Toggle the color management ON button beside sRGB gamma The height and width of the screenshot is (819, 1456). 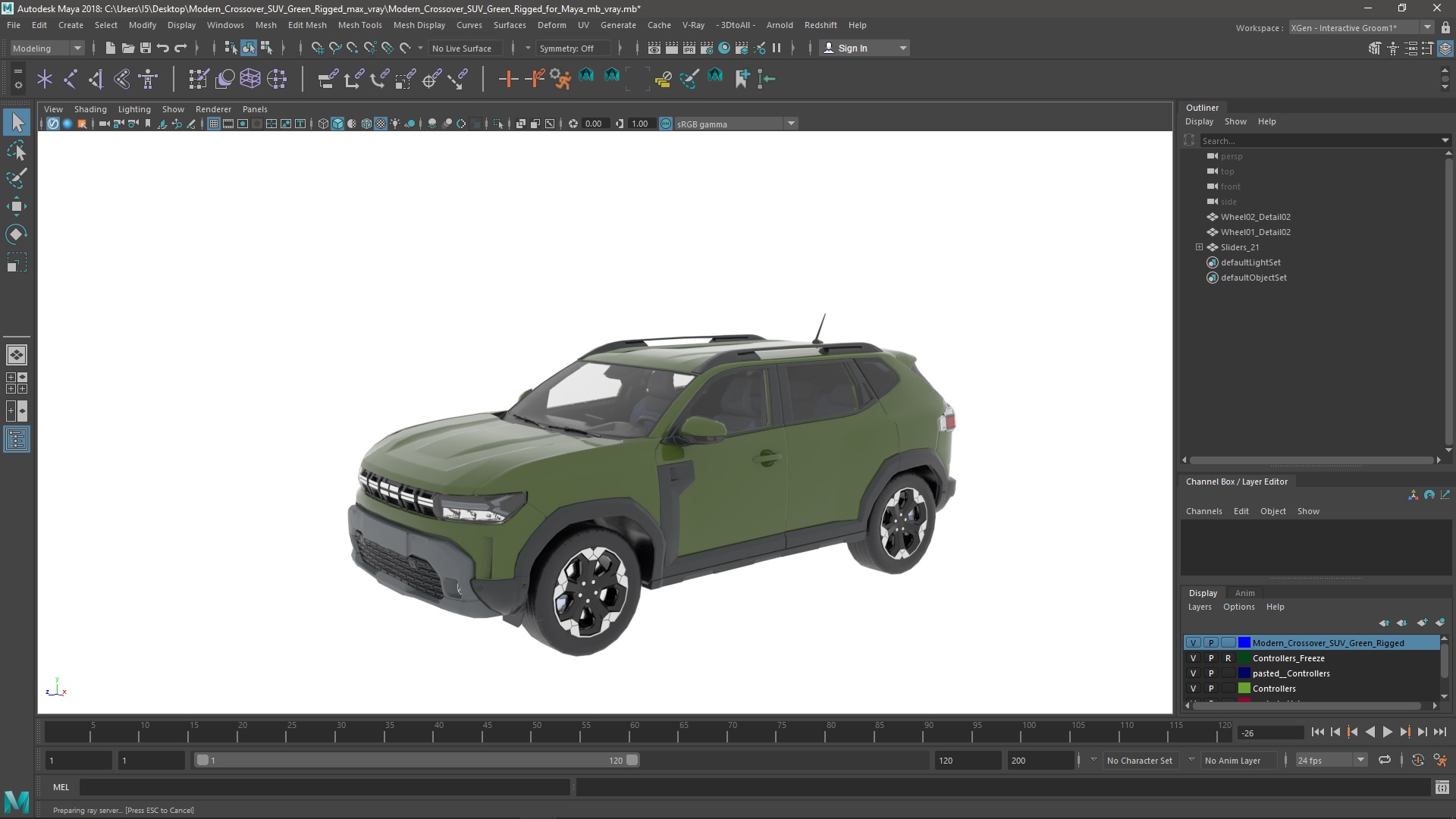[666, 124]
